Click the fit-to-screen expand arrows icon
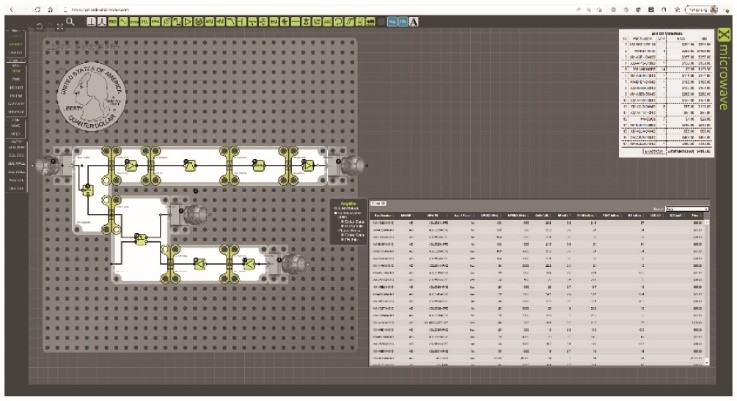This screenshot has width=737, height=401. [x=60, y=27]
